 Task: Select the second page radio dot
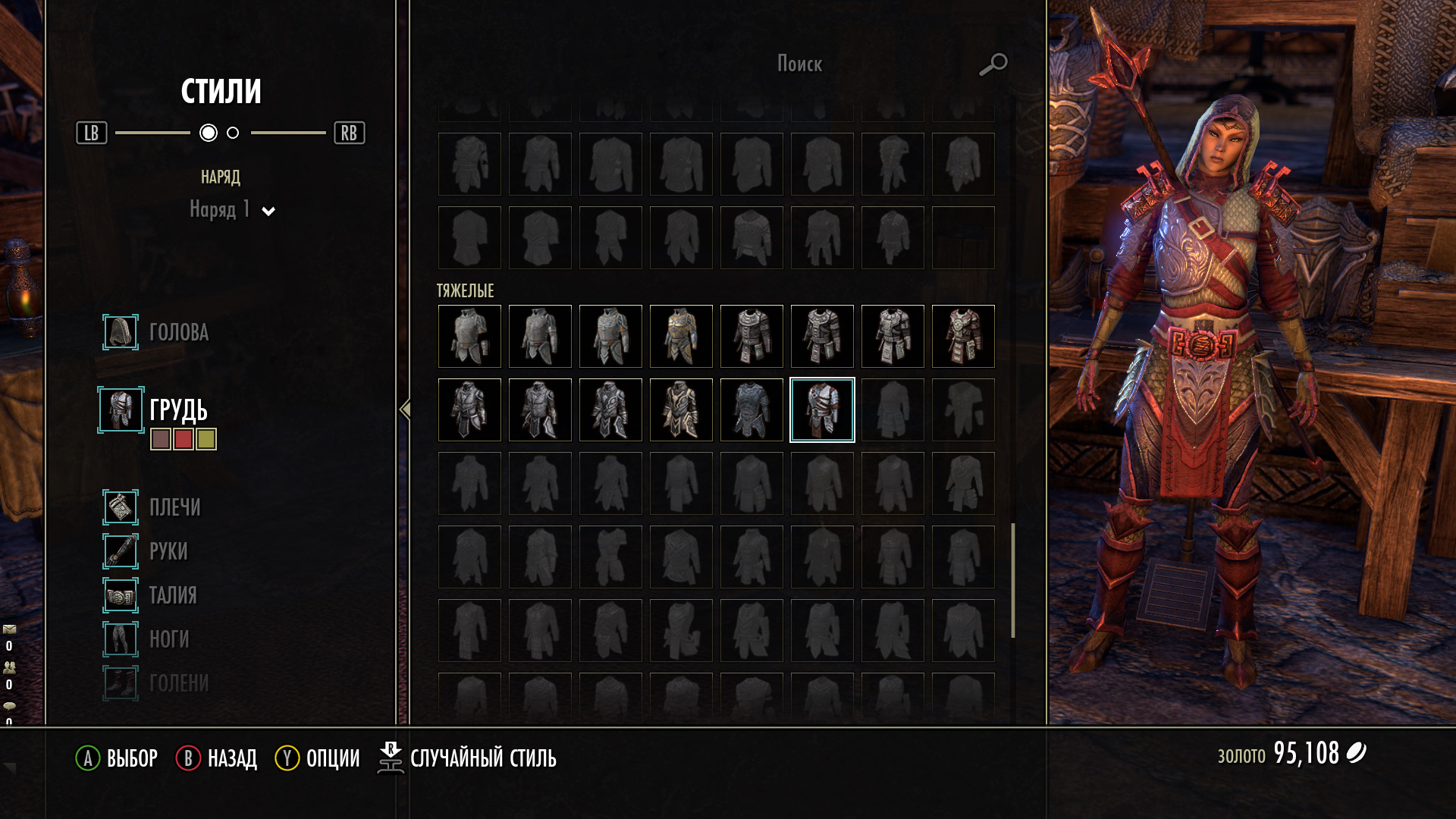click(233, 133)
